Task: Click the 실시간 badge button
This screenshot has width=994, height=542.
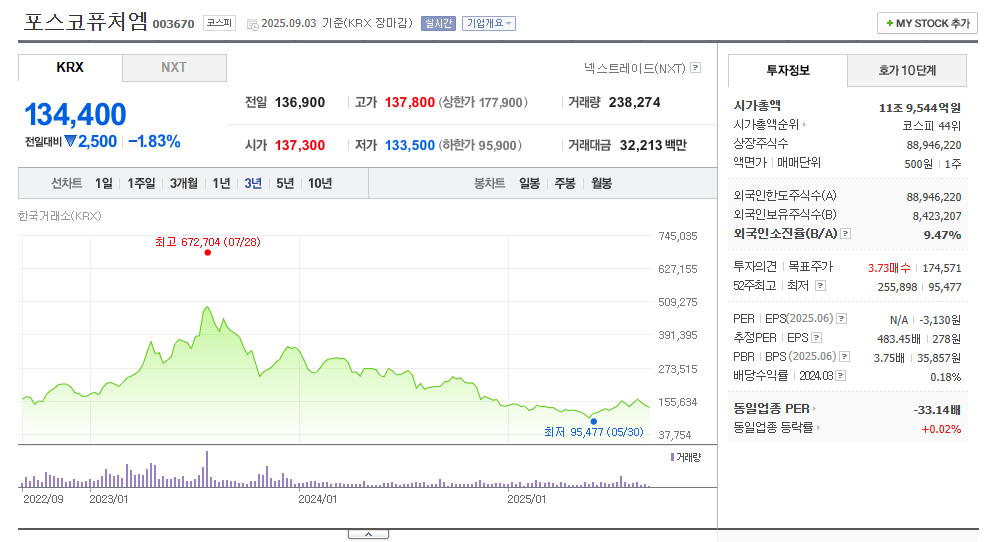Action: [438, 23]
